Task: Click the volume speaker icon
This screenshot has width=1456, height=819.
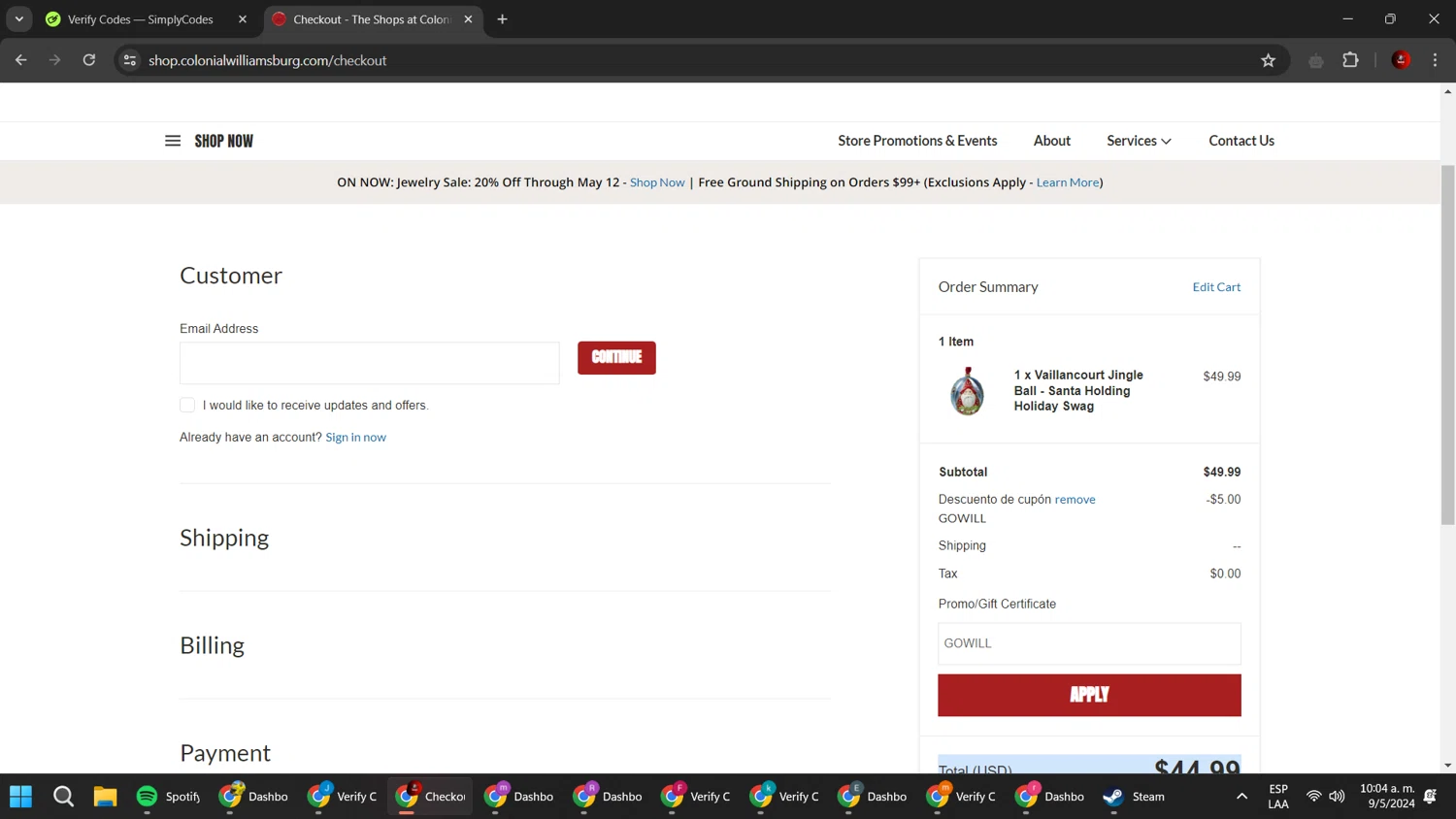Action: [x=1337, y=797]
